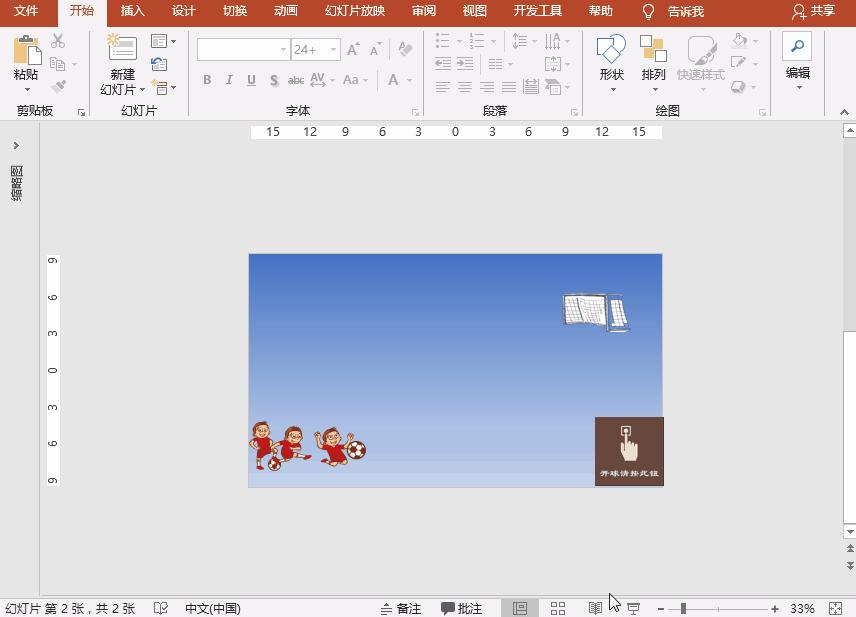Image resolution: width=856 pixels, height=617 pixels.
Task: Toggle italic formatting
Action: 229,79
